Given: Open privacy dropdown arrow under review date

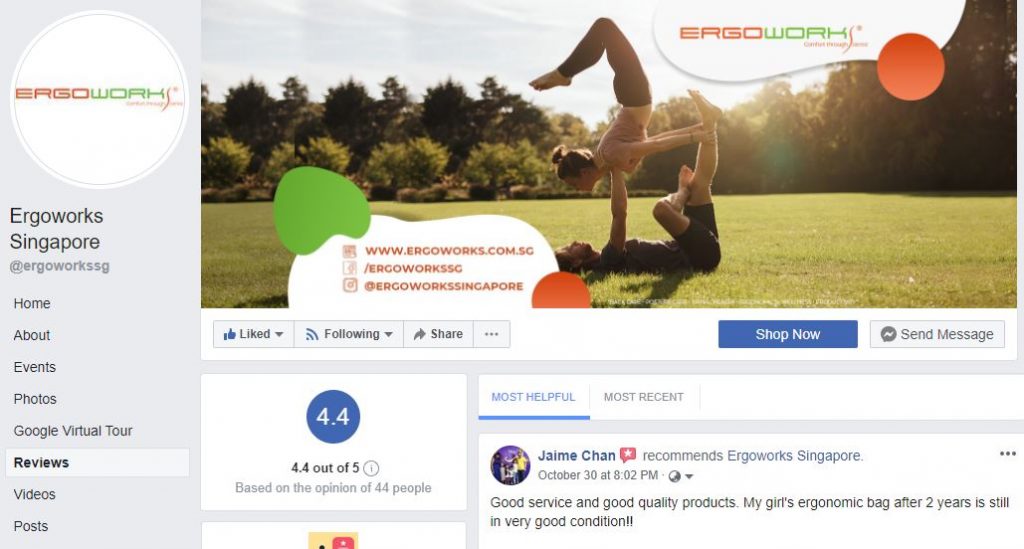Looking at the screenshot, I should [688, 477].
